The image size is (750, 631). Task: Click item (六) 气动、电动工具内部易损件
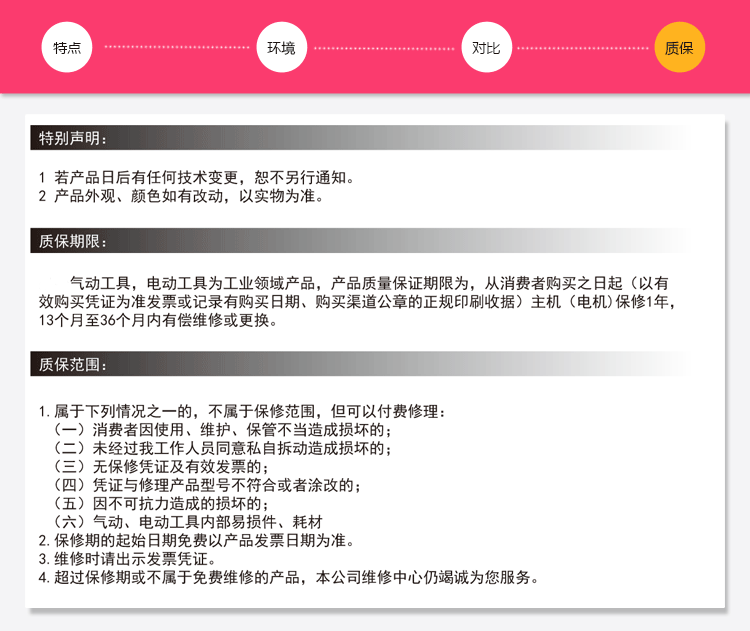click(187, 522)
